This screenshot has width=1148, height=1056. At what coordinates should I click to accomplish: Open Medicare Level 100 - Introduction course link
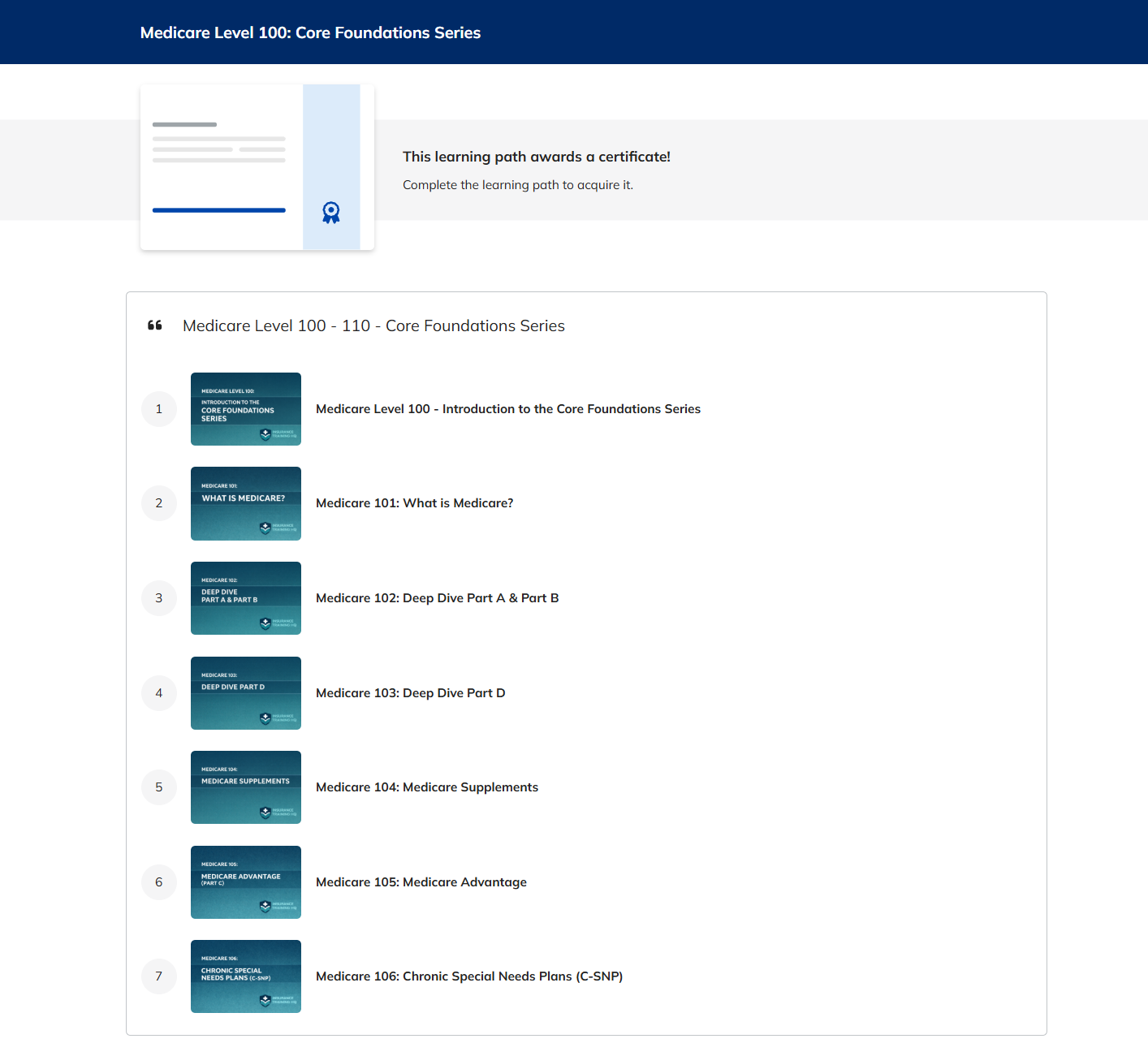point(508,409)
